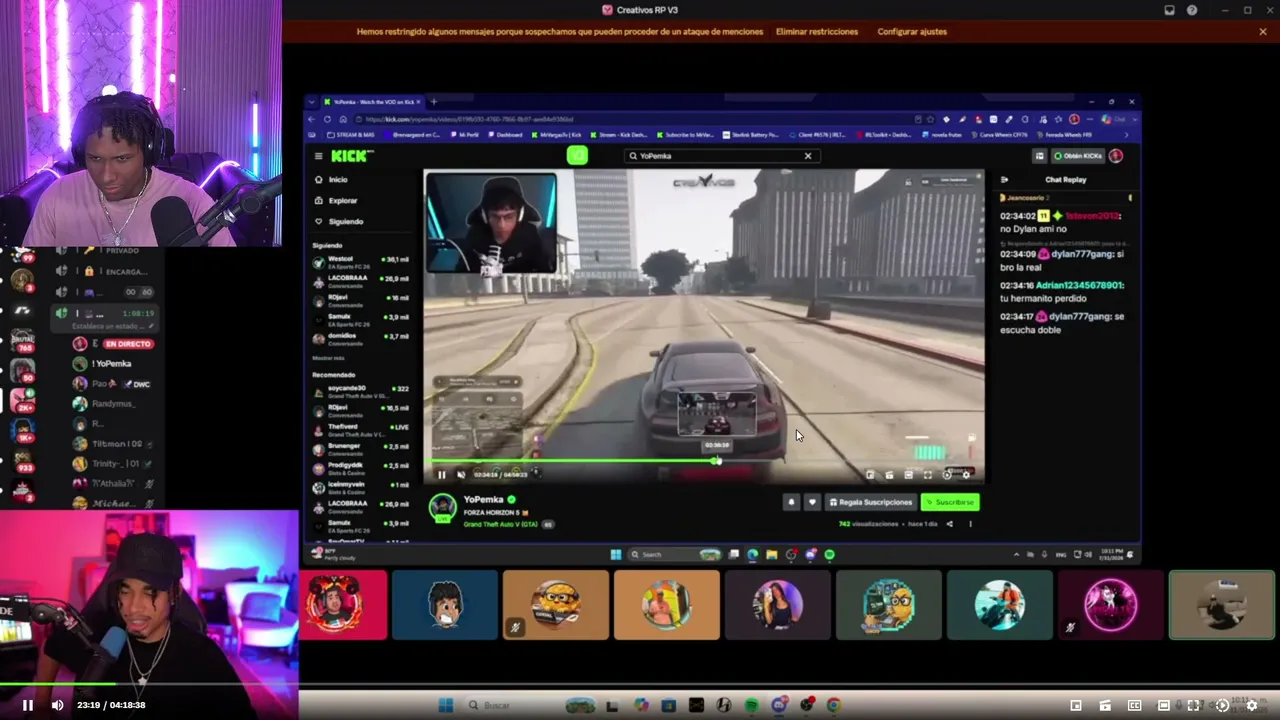Collapse the Chat Replay panel
Image resolution: width=1280 pixels, height=720 pixels.
point(1004,180)
